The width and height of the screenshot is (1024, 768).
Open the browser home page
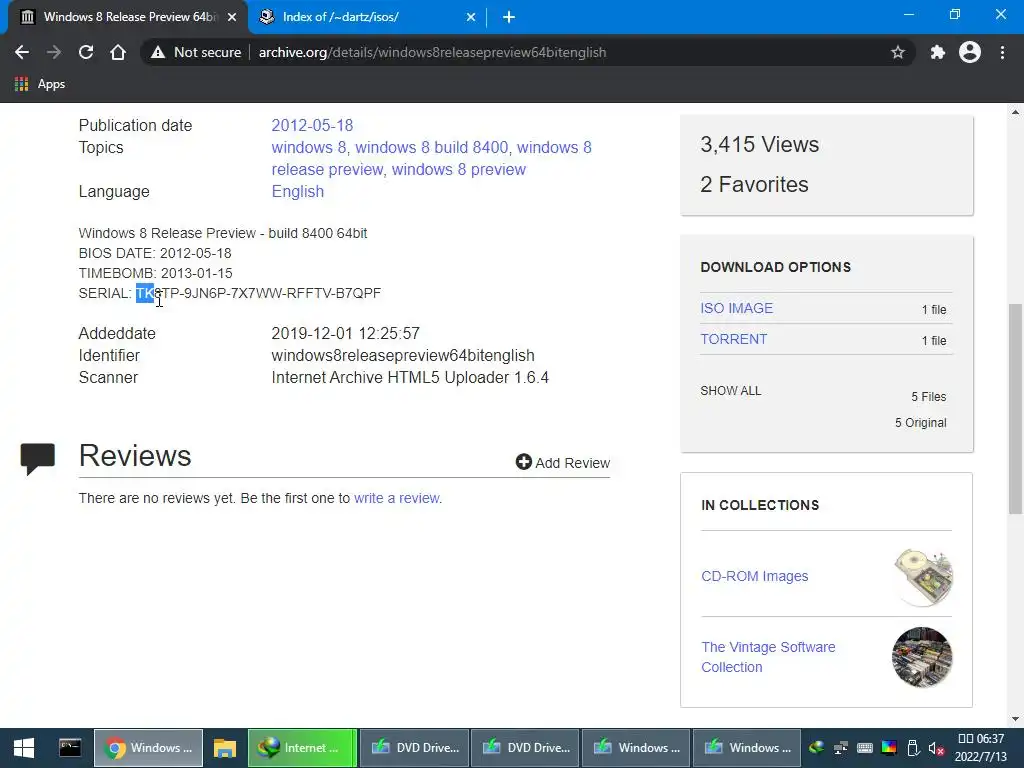click(118, 52)
